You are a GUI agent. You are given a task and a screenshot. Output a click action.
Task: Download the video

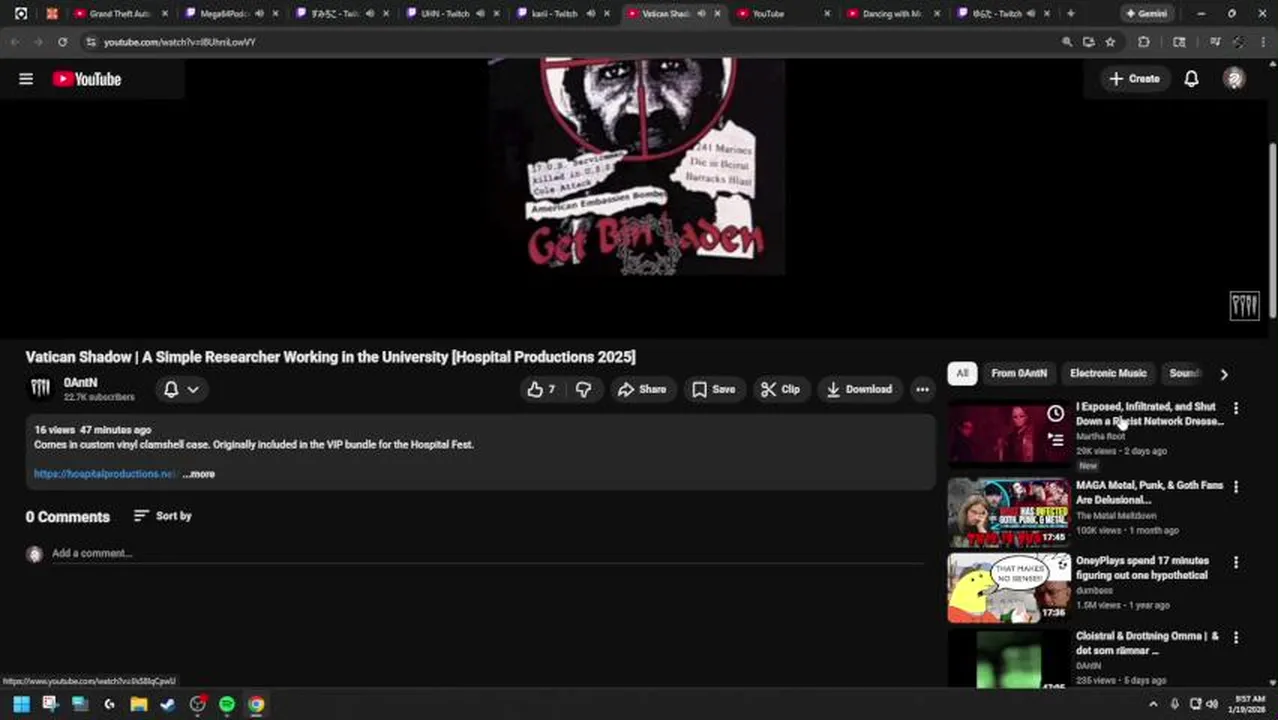click(x=859, y=389)
